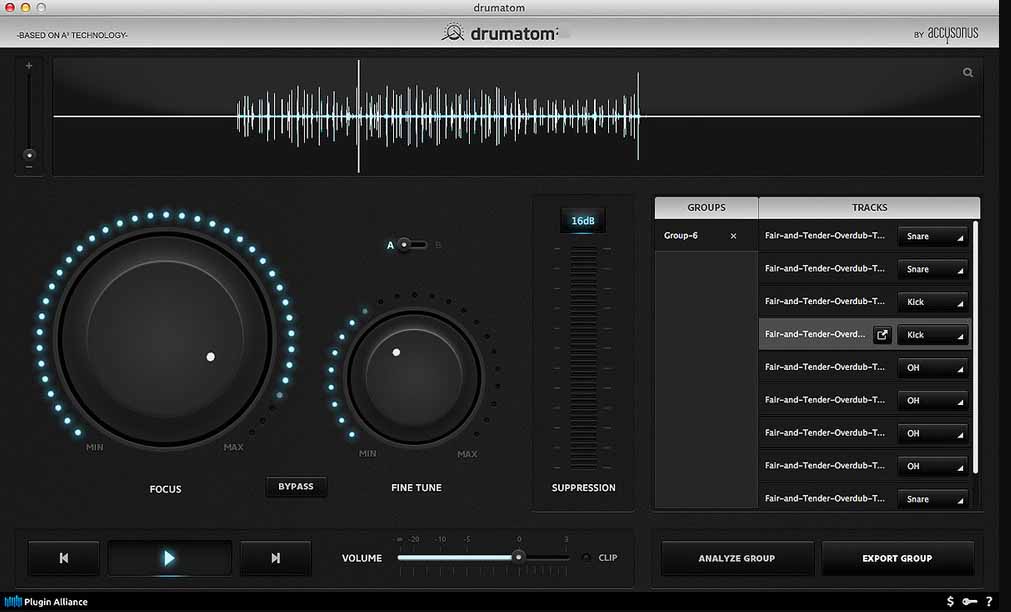The width and height of the screenshot is (1011, 612).
Task: Click the 16dB suppression value display
Action: pos(583,221)
